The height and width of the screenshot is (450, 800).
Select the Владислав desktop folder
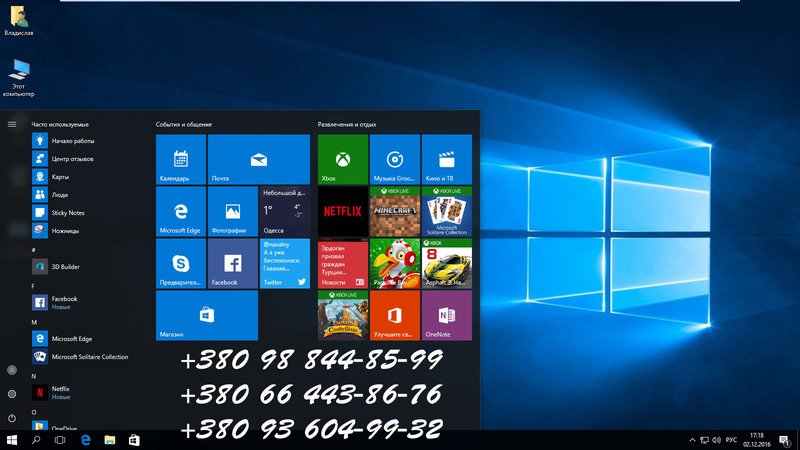[19, 21]
